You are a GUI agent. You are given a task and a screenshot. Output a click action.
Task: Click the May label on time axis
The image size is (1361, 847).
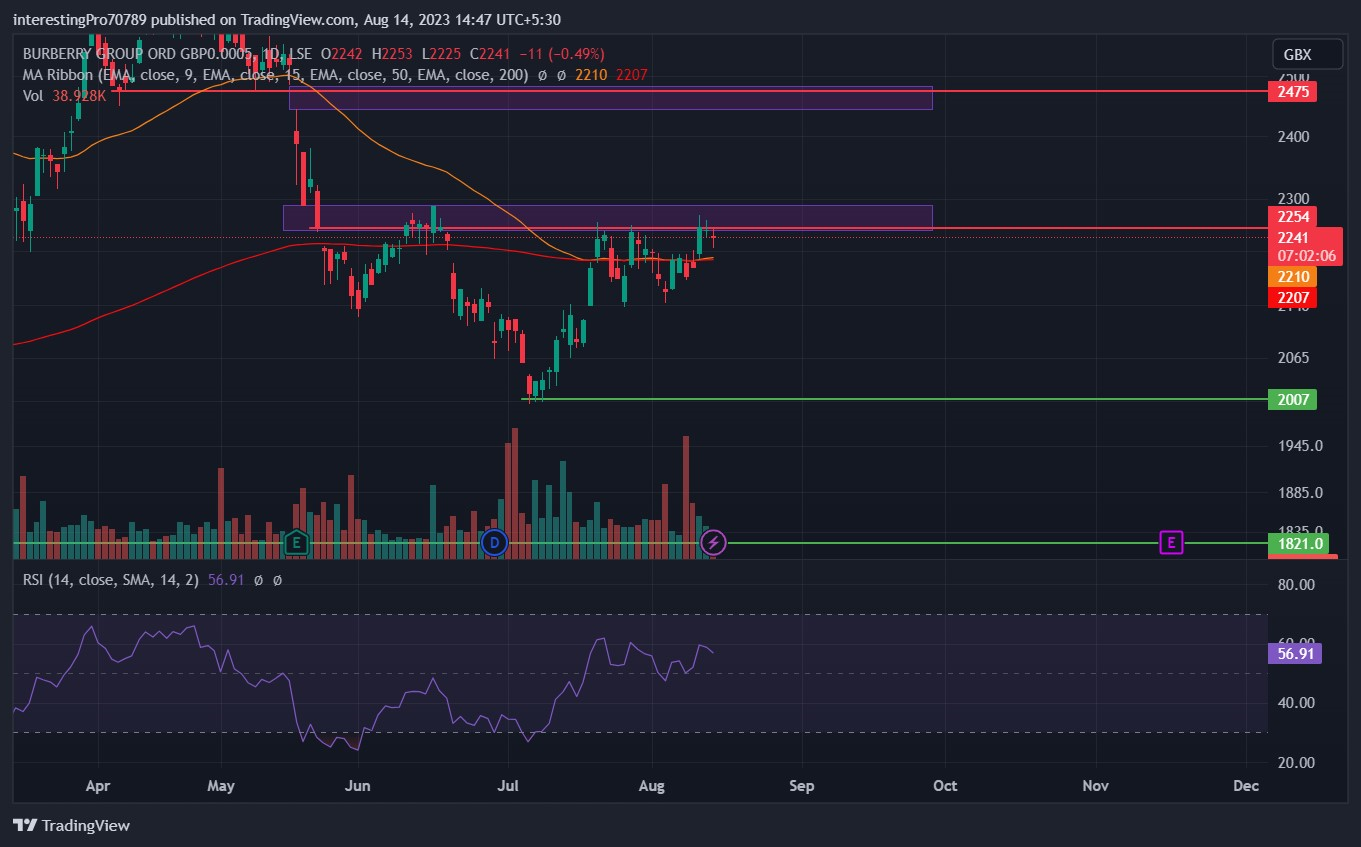(x=221, y=786)
